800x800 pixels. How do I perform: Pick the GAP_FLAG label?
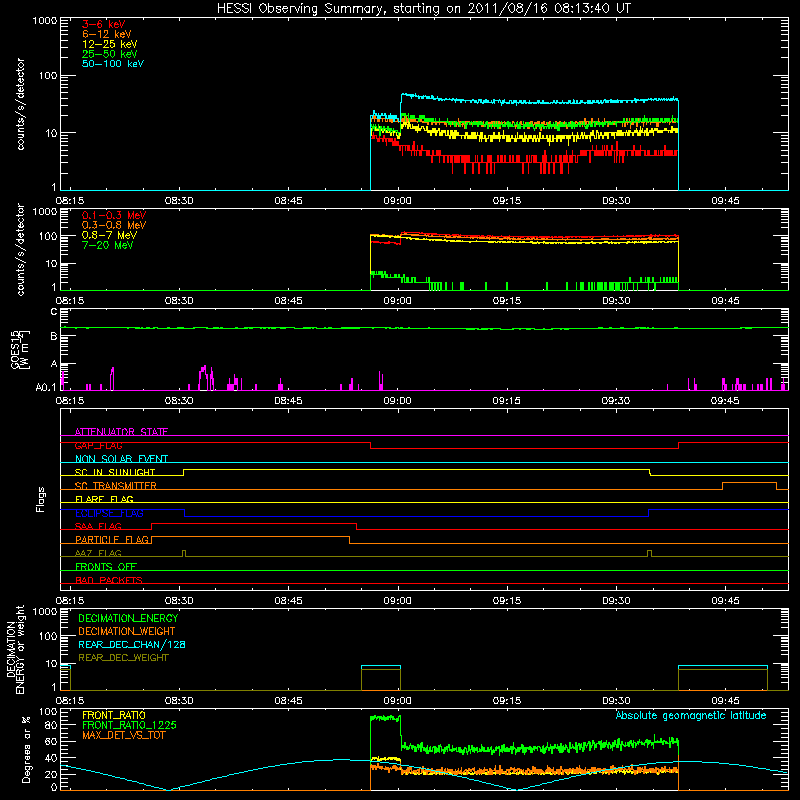pyautogui.click(x=98, y=445)
